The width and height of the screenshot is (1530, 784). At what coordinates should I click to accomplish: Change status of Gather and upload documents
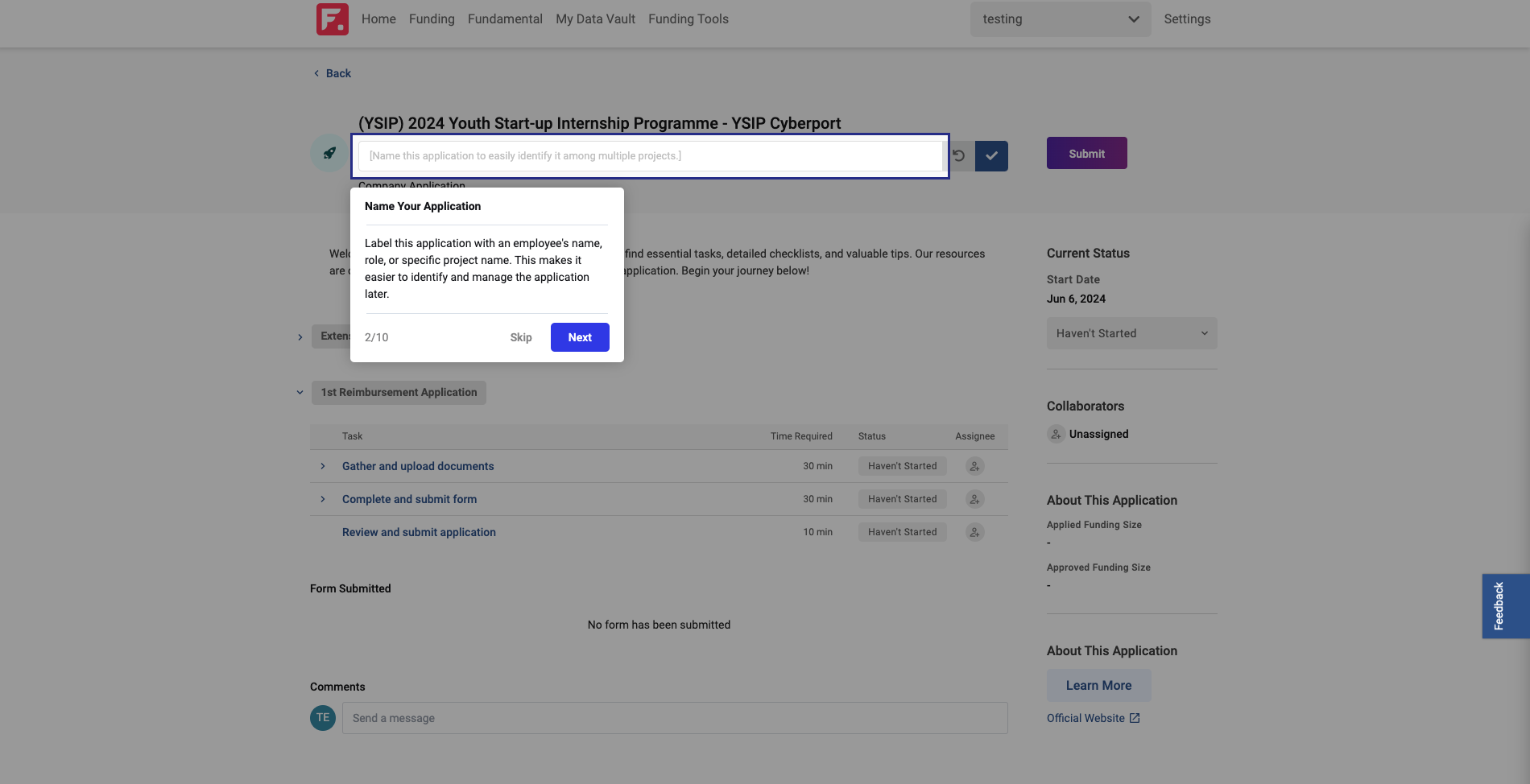point(902,466)
